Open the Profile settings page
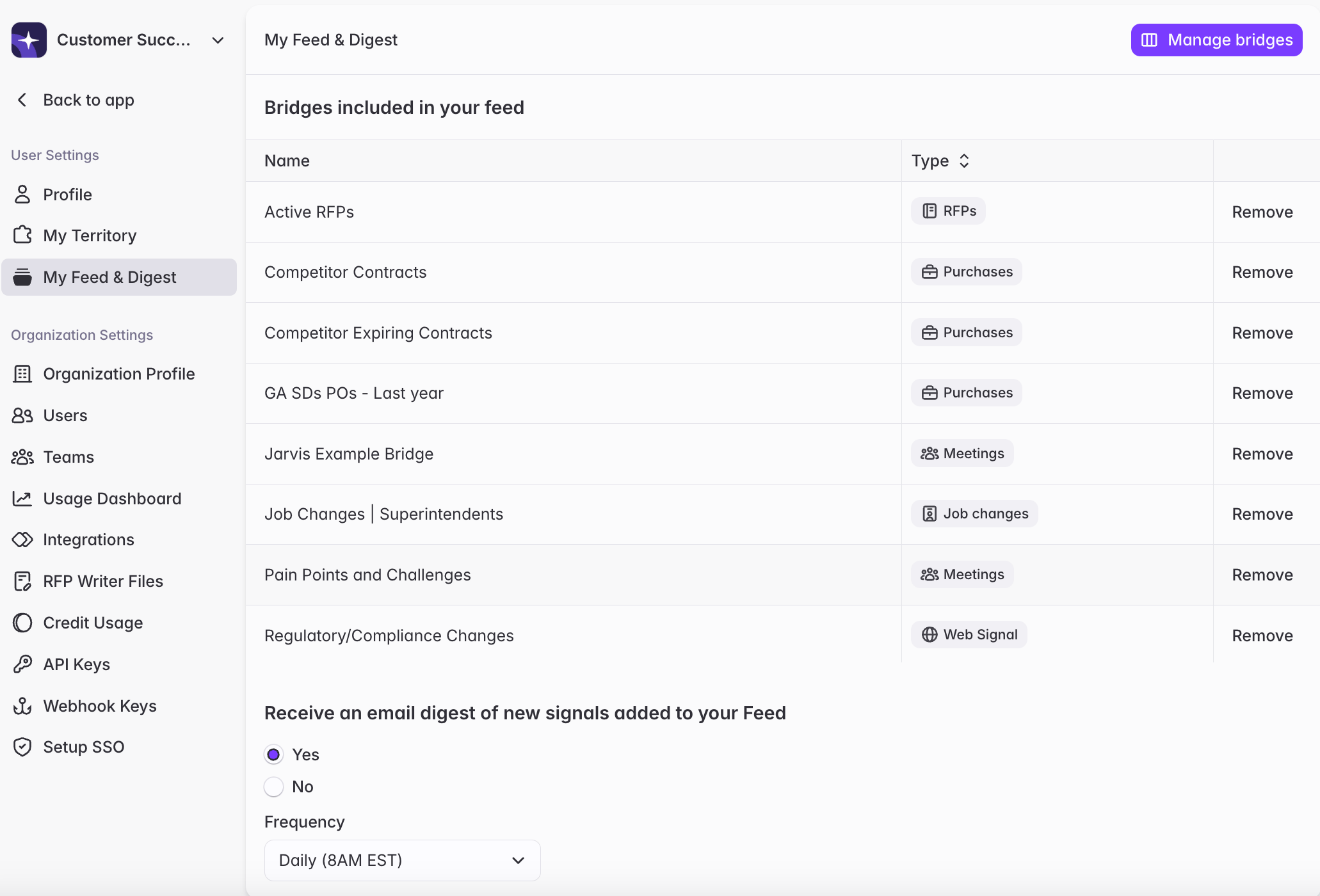1320x896 pixels. (x=119, y=195)
